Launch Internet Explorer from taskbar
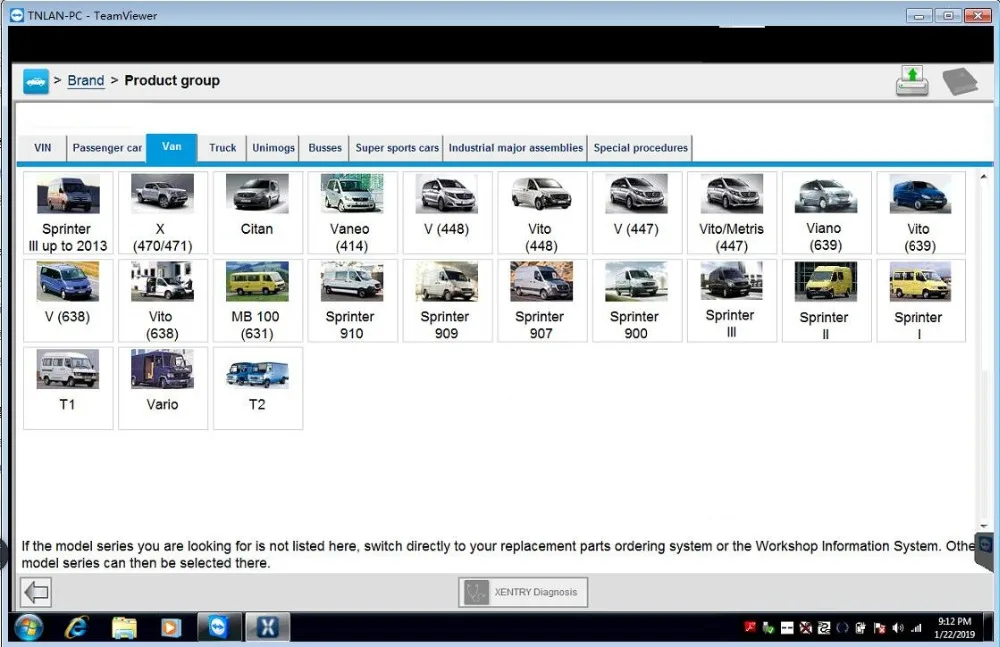This screenshot has width=1000, height=647. pyautogui.click(x=76, y=628)
